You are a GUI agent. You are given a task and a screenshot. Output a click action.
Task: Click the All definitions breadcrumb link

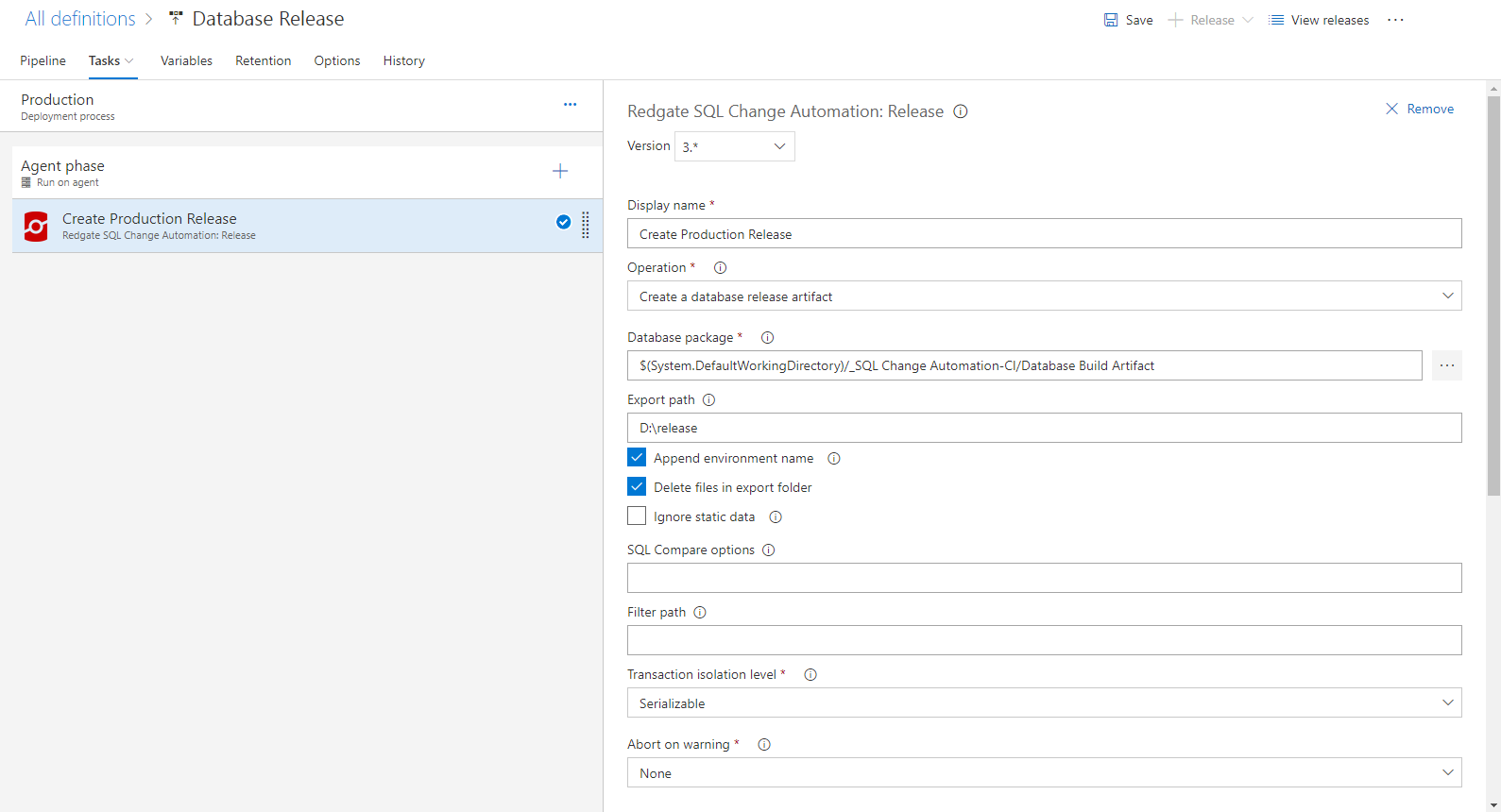[x=80, y=19]
